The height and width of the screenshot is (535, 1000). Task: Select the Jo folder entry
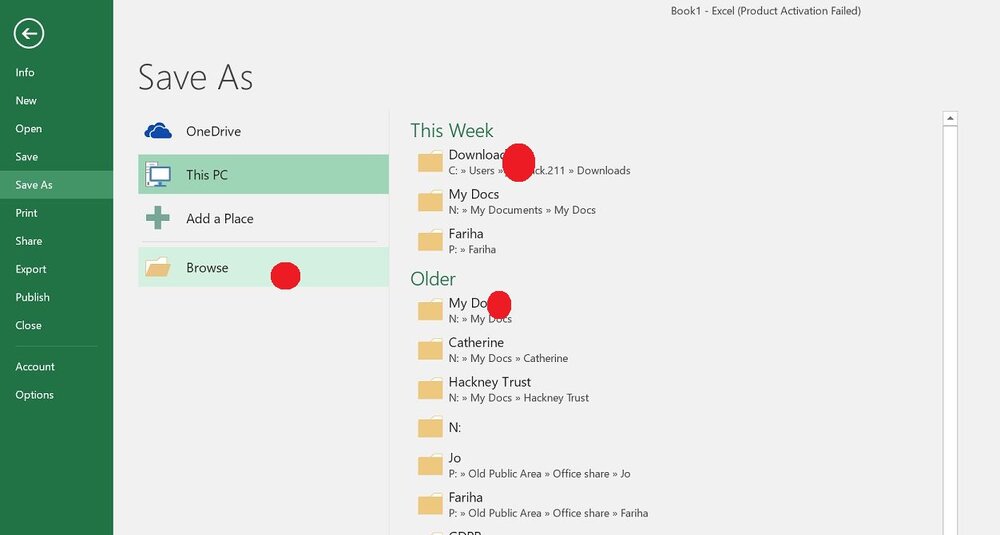pos(673,465)
